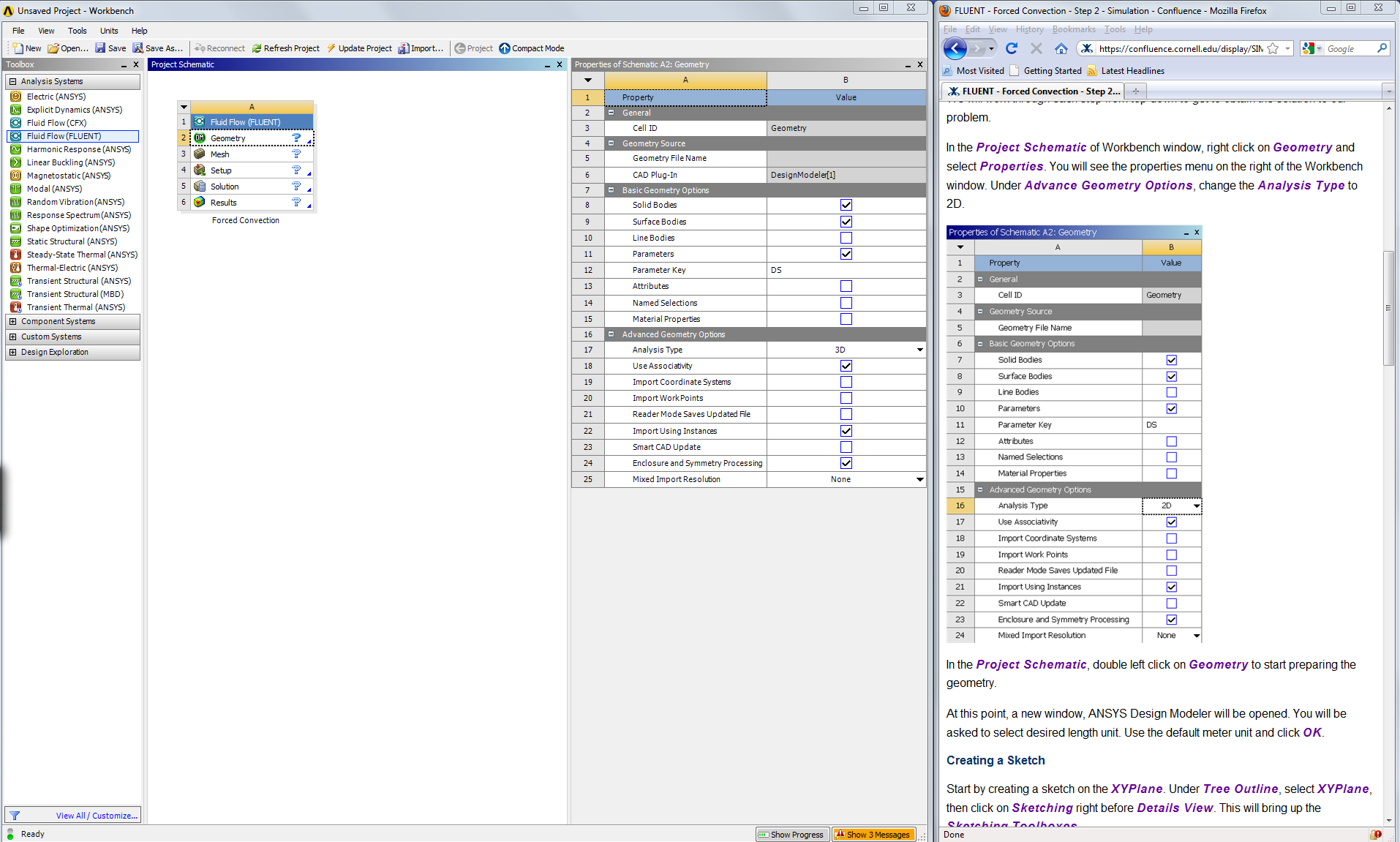Collapse the Basic Geometry Options section

tap(611, 190)
